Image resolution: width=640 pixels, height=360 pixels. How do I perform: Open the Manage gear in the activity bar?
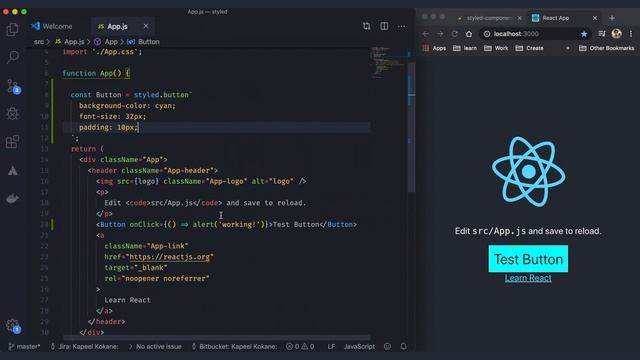point(13,325)
